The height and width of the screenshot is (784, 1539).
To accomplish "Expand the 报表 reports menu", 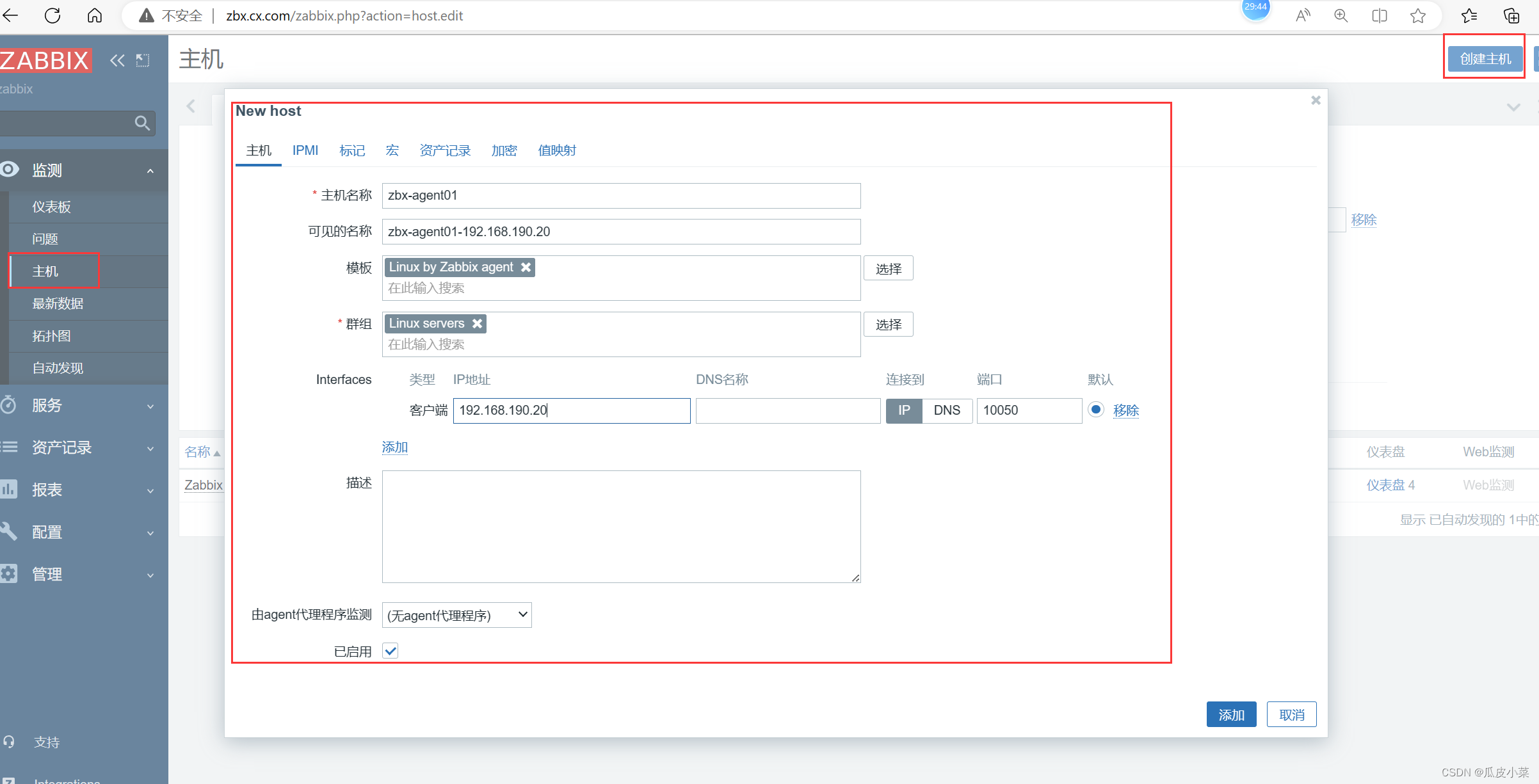I will pyautogui.click(x=150, y=490).
